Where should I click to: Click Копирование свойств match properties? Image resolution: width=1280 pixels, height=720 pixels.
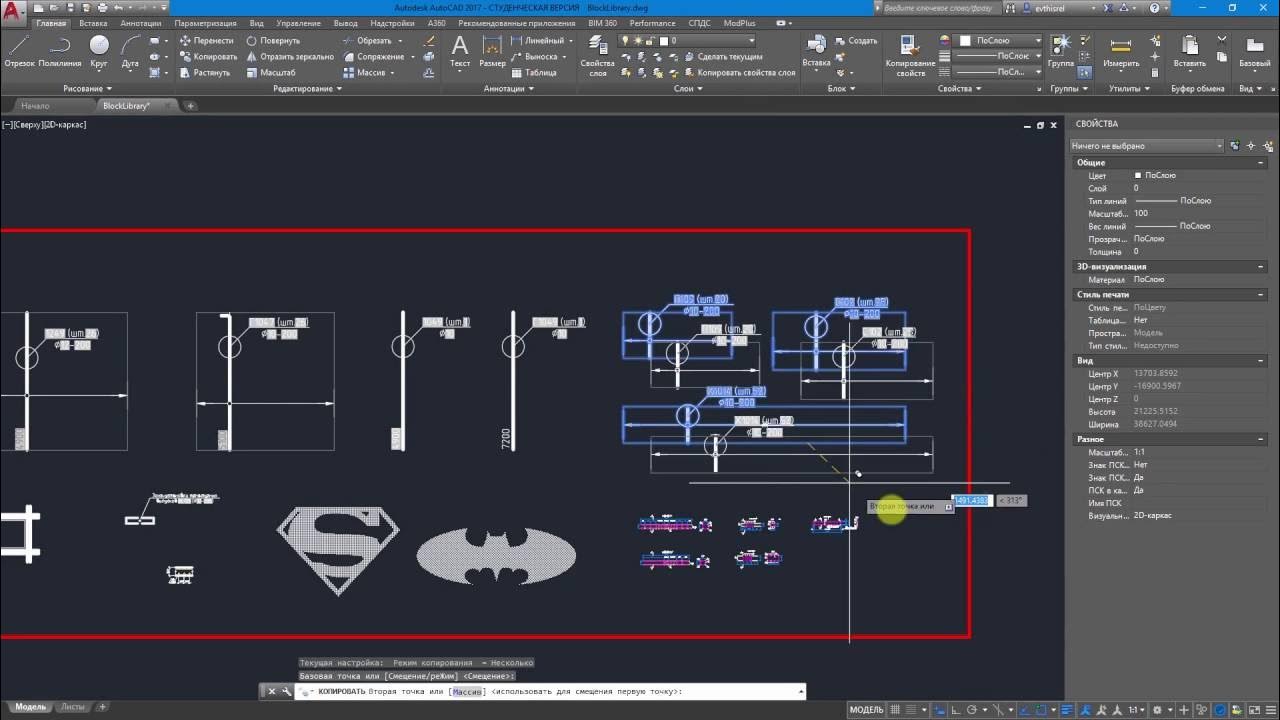[x=910, y=56]
